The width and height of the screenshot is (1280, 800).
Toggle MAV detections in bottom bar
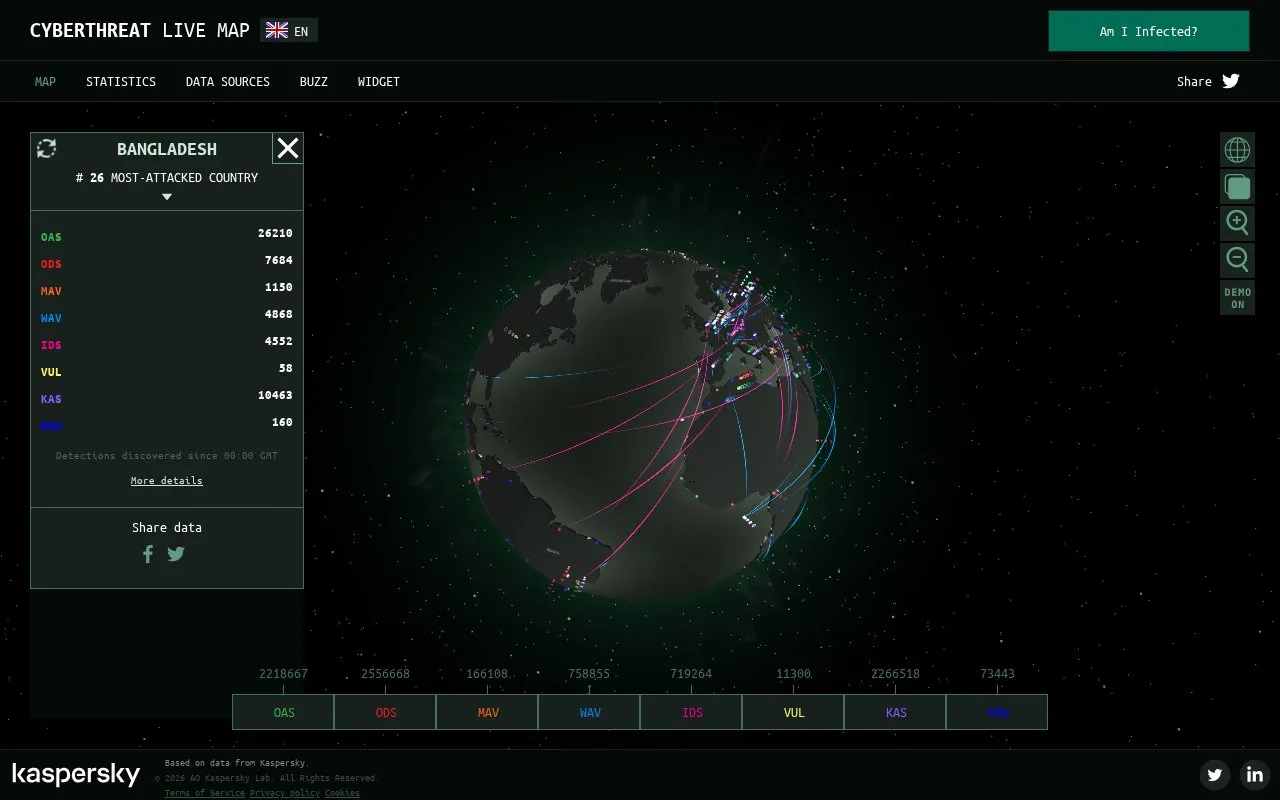488,712
